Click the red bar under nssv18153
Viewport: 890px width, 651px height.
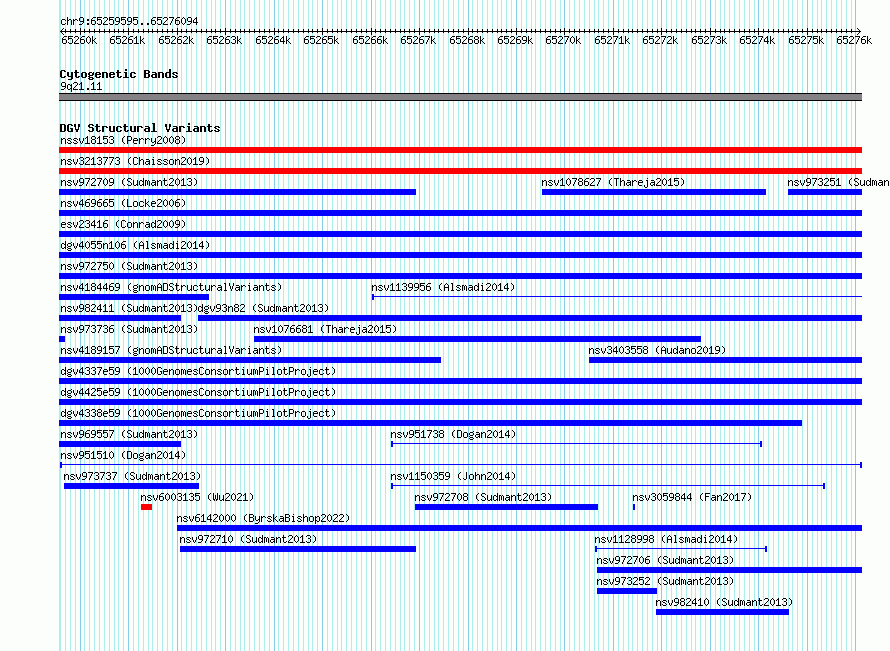point(460,150)
